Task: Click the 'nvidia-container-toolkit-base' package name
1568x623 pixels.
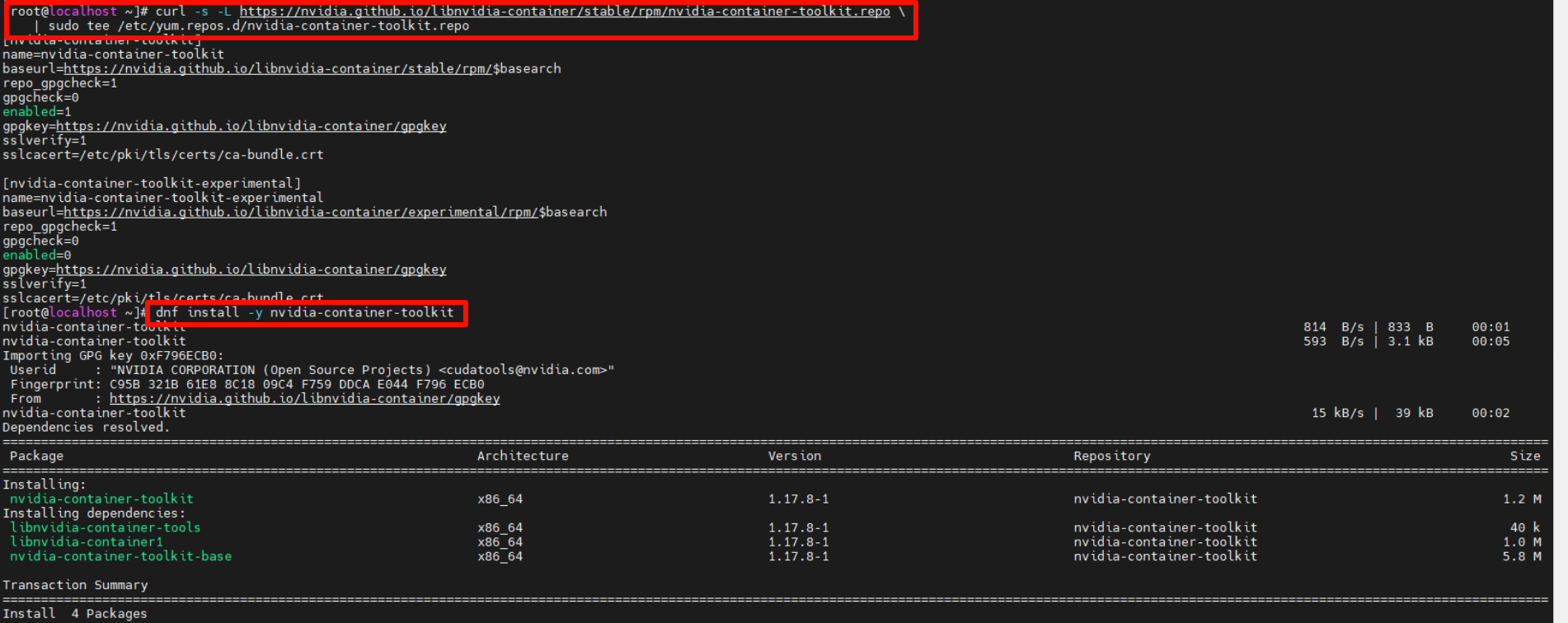Action: pos(120,556)
